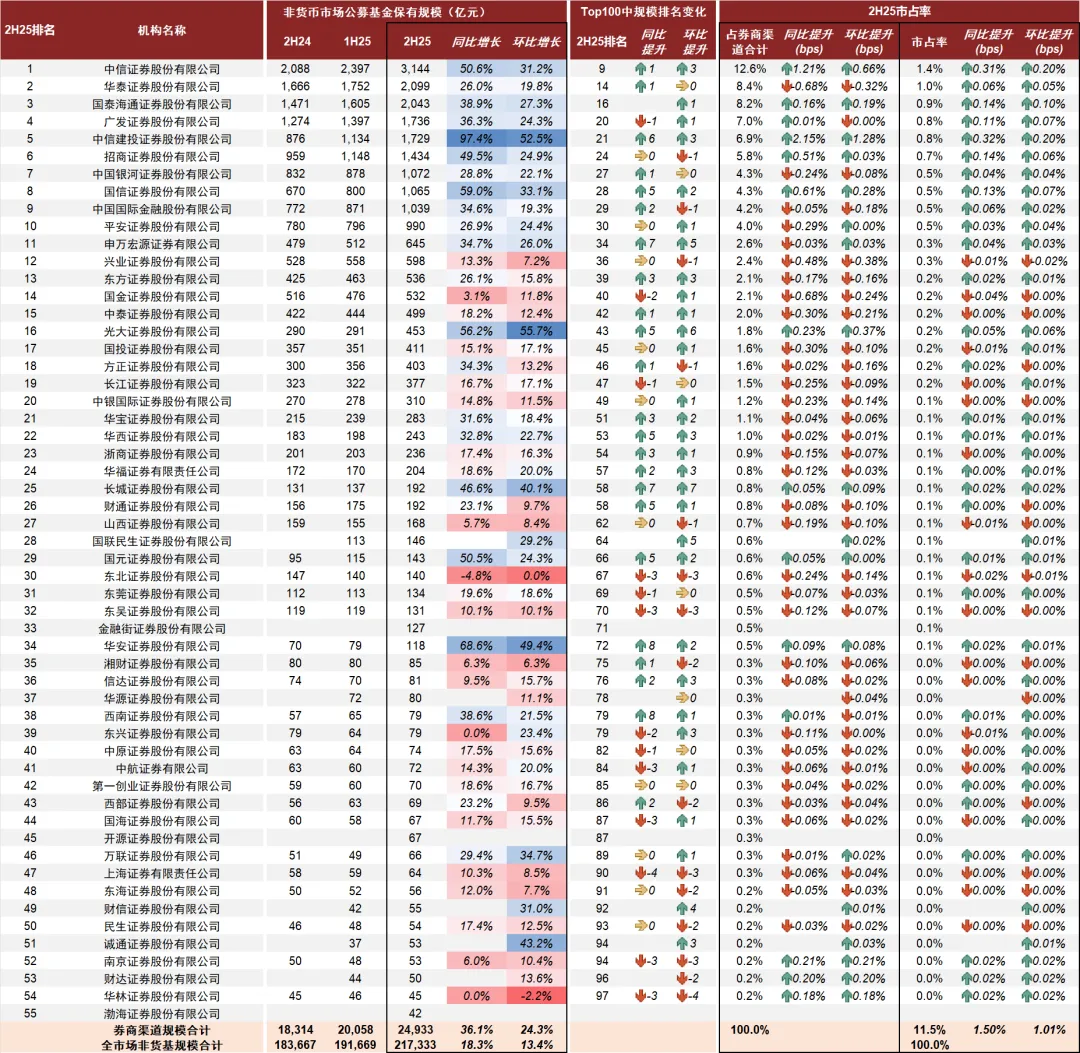Click the 24,933 total value
Viewport: 1080px width, 1053px height.
[x=415, y=1030]
